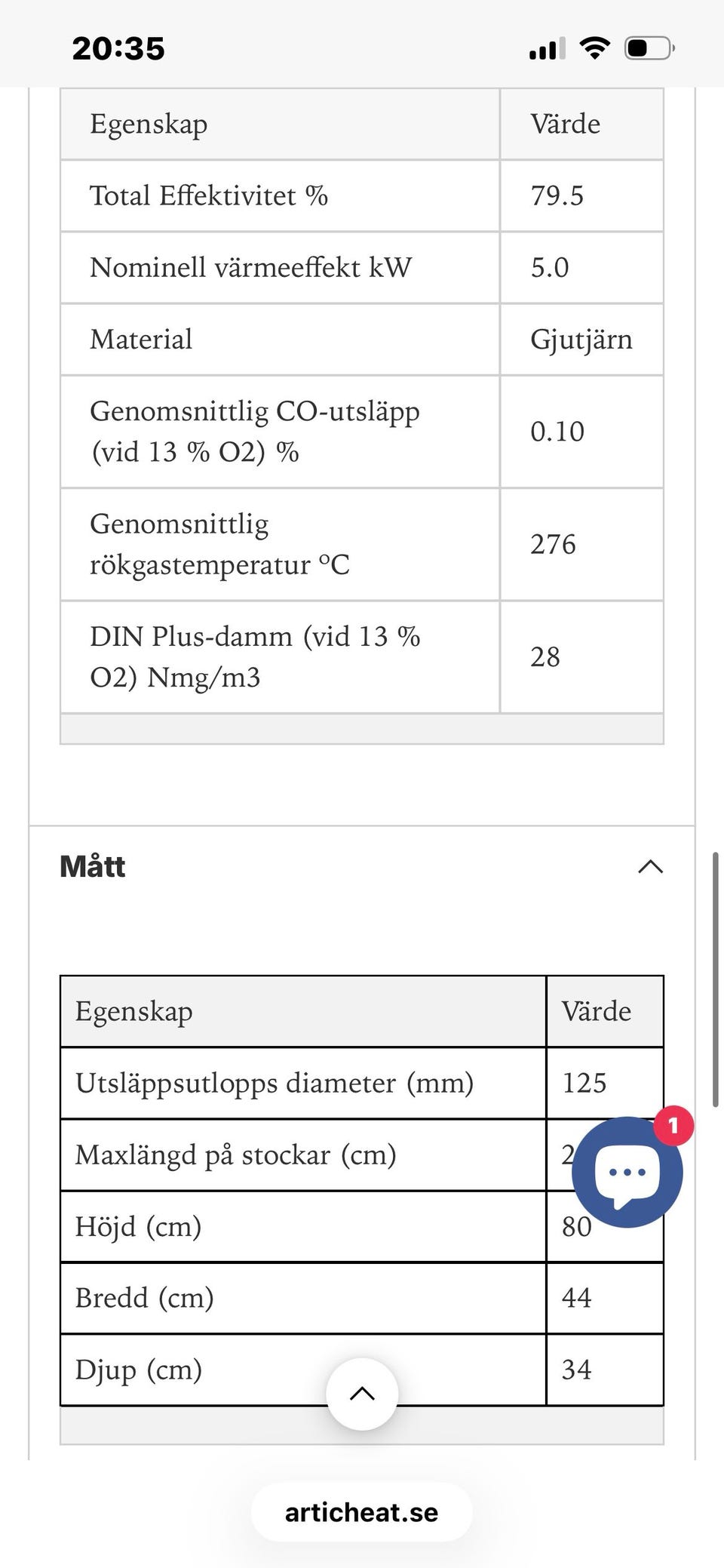
Task: Select the rökgastemperatur value 276
Action: (553, 544)
